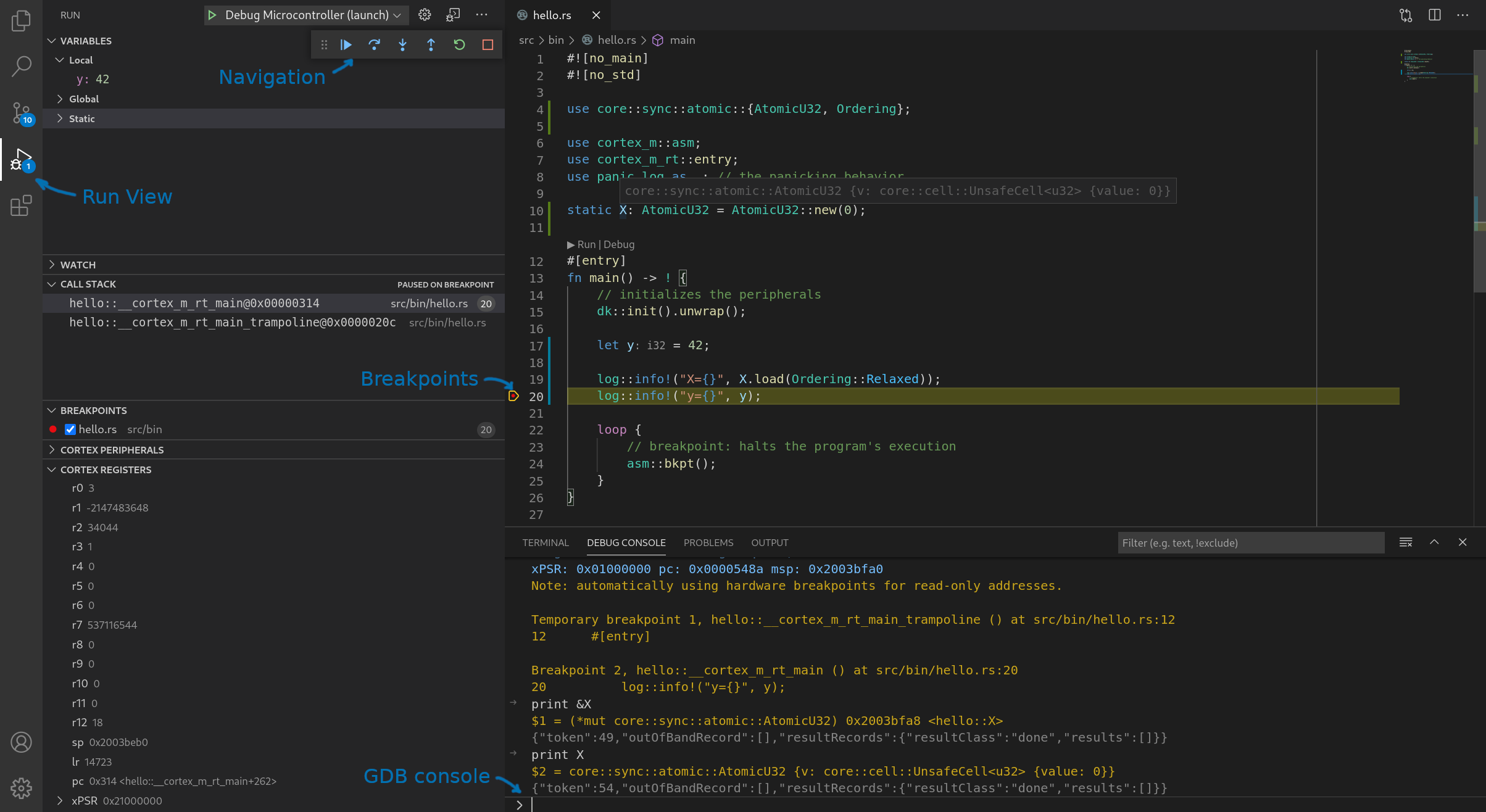This screenshot has height=812, width=1486.
Task: Click the src breadcrumb segment
Action: pyautogui.click(x=526, y=40)
